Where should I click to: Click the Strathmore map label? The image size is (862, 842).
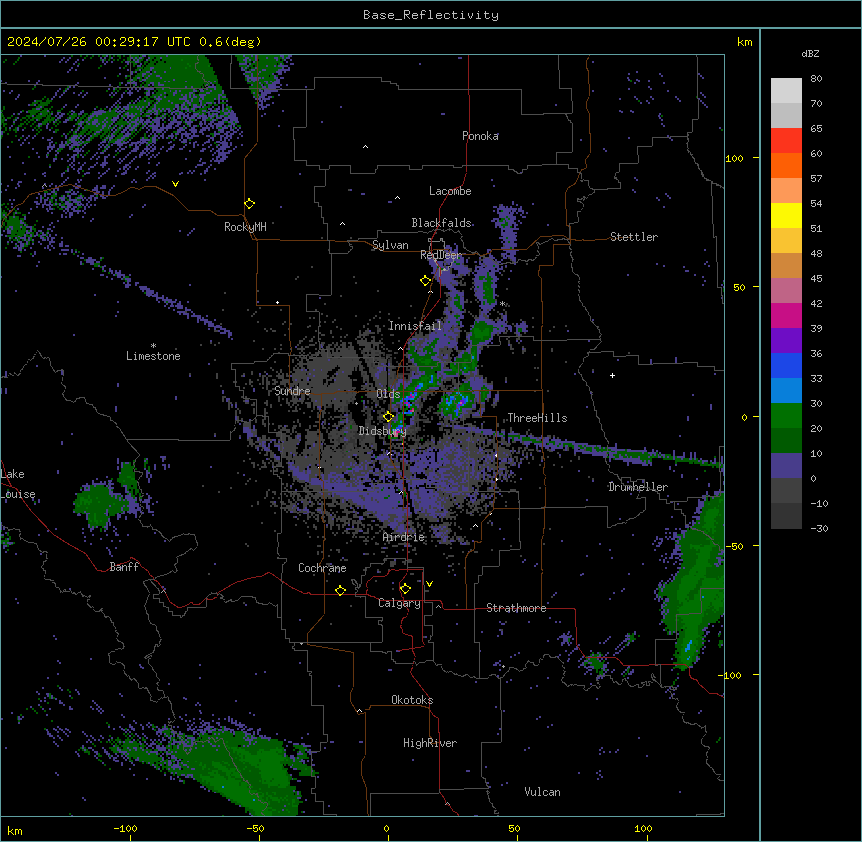coord(516,608)
